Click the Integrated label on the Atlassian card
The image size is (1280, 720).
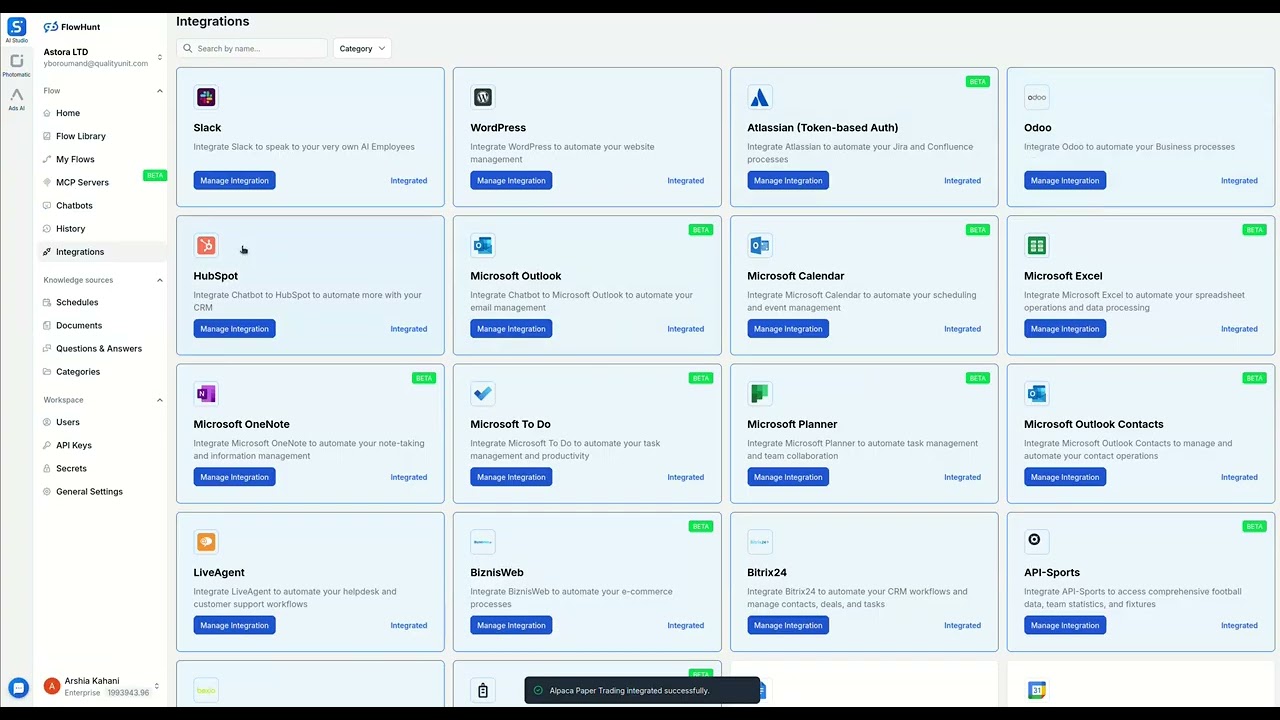coord(962,181)
